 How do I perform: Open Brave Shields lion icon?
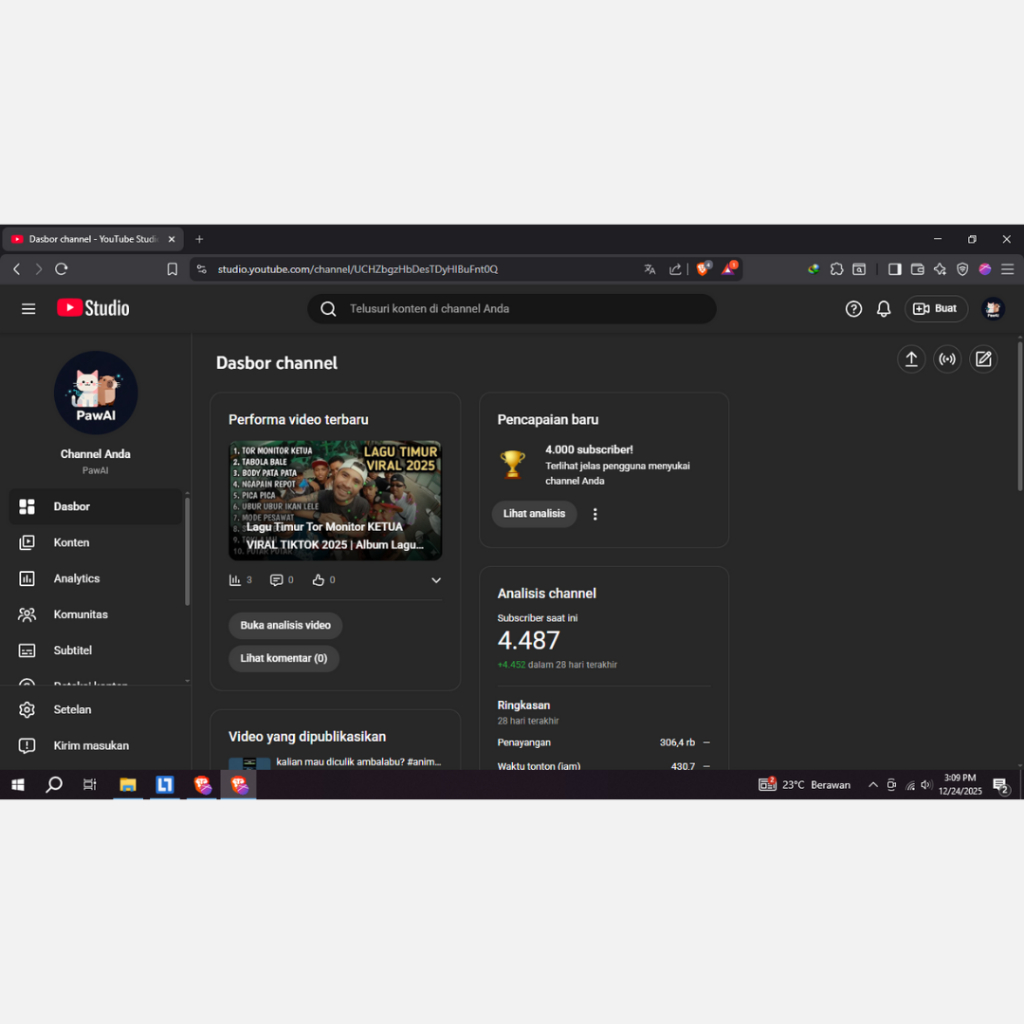[x=703, y=268]
